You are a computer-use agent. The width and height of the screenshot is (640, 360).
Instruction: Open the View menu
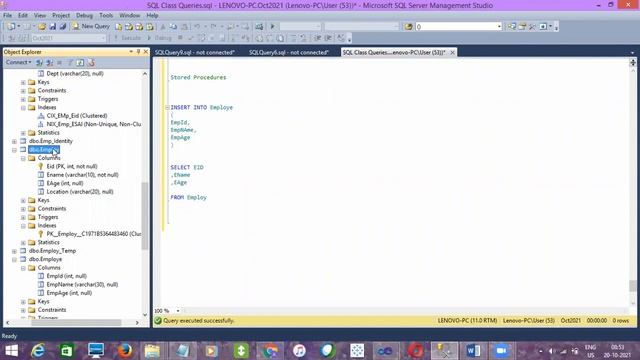[x=40, y=16]
